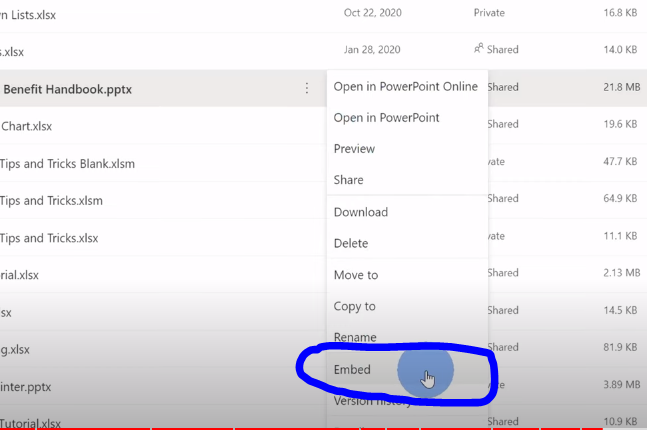Open the Tips and Tricks.xlsx file
Viewport: 647px width, 430px height.
pyautogui.click(x=49, y=238)
